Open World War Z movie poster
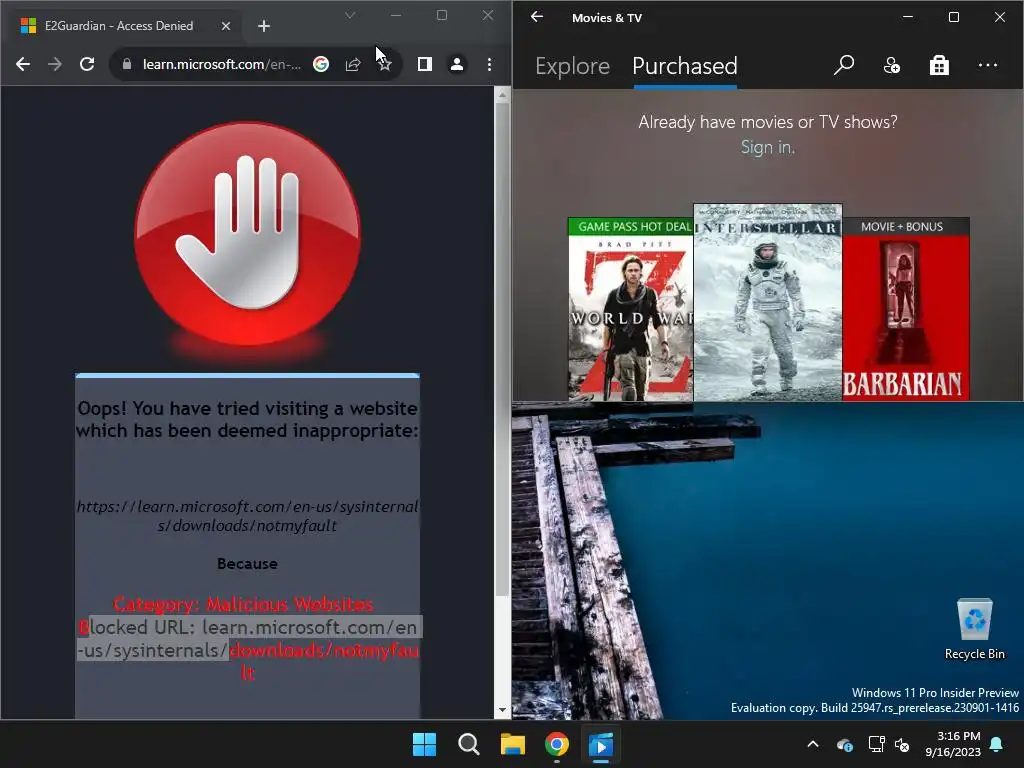Screen dimensions: 1024x768 [x=630, y=309]
